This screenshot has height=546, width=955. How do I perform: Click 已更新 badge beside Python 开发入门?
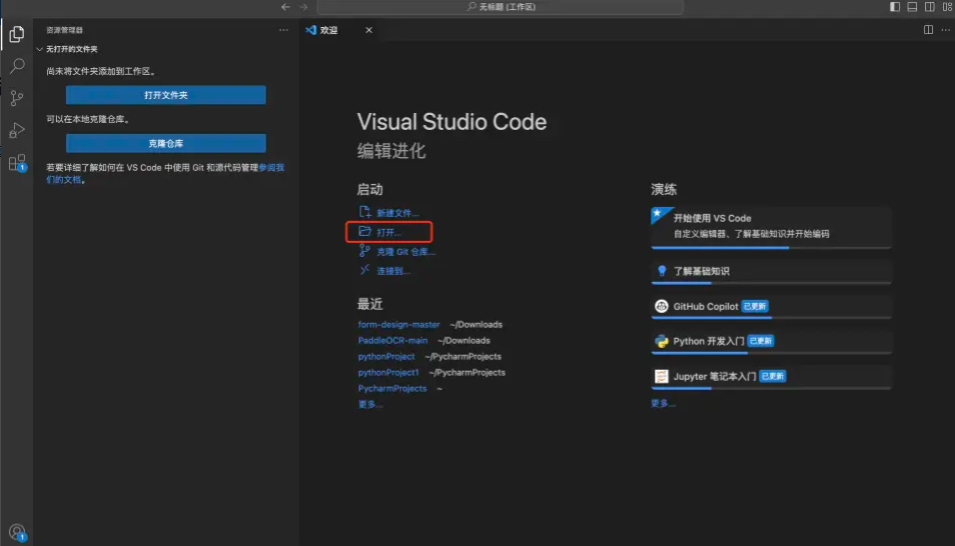pos(761,341)
